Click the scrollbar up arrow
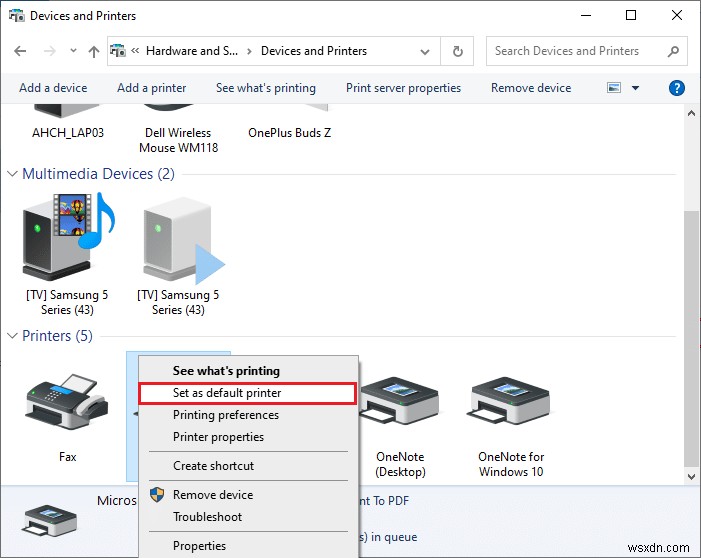The width and height of the screenshot is (701, 558). (x=691, y=113)
